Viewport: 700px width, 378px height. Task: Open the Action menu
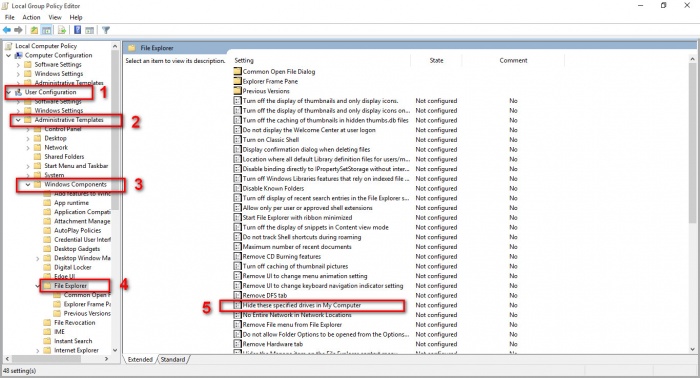pos(31,17)
